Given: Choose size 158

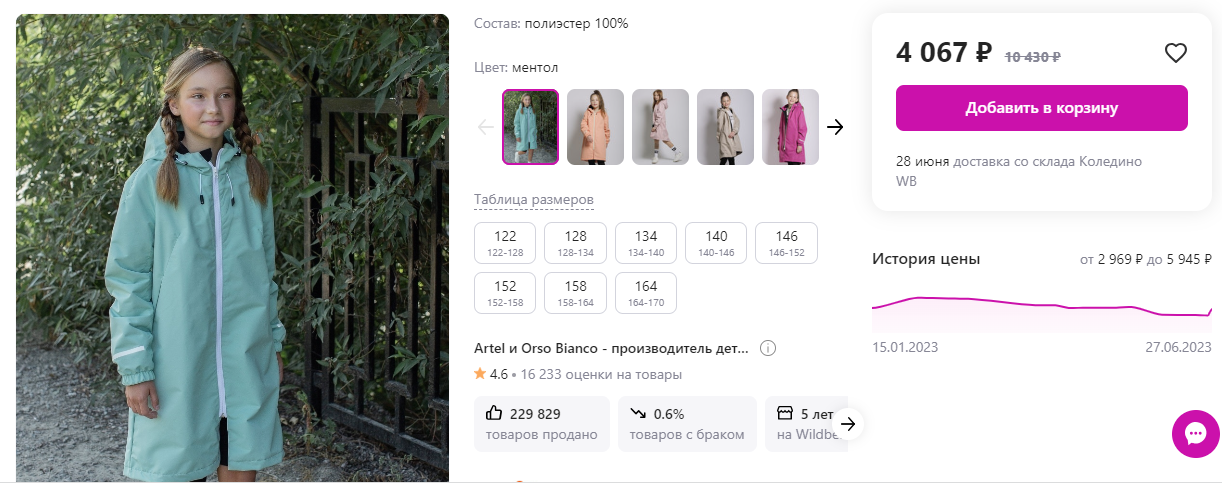Looking at the screenshot, I should click(x=575, y=293).
